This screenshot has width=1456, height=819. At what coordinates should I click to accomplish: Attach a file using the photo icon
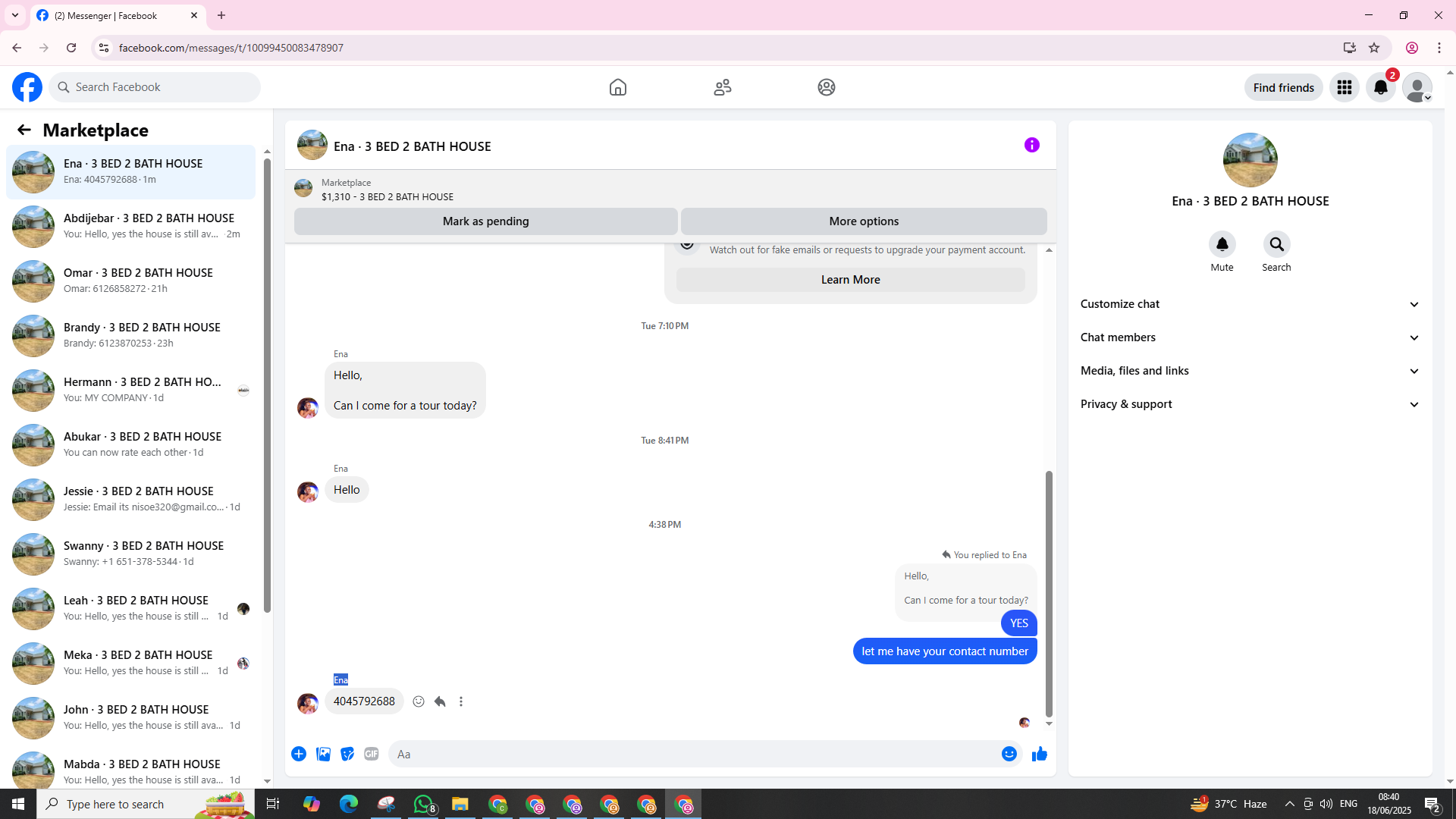tap(323, 754)
